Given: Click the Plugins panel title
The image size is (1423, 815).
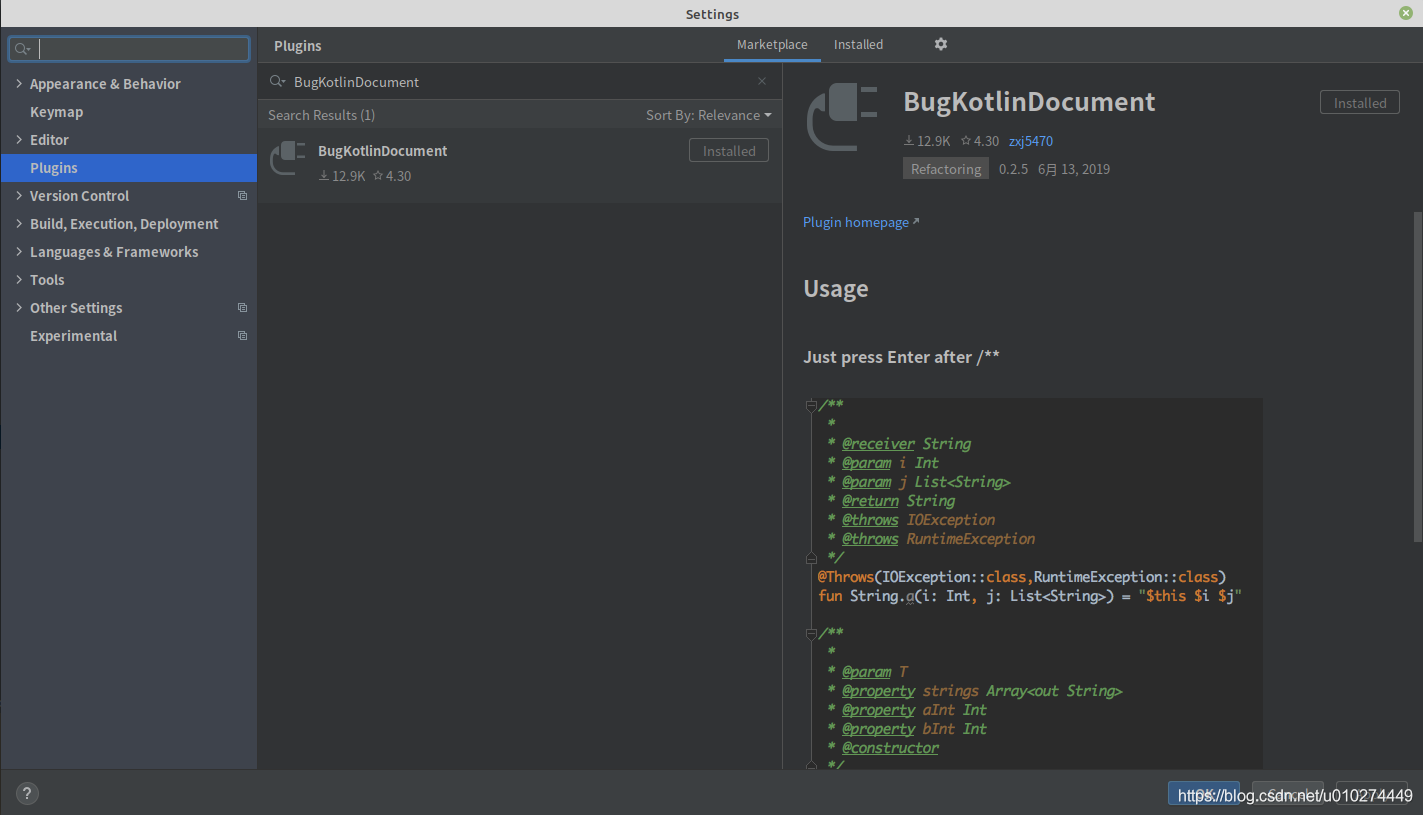Looking at the screenshot, I should (x=298, y=46).
